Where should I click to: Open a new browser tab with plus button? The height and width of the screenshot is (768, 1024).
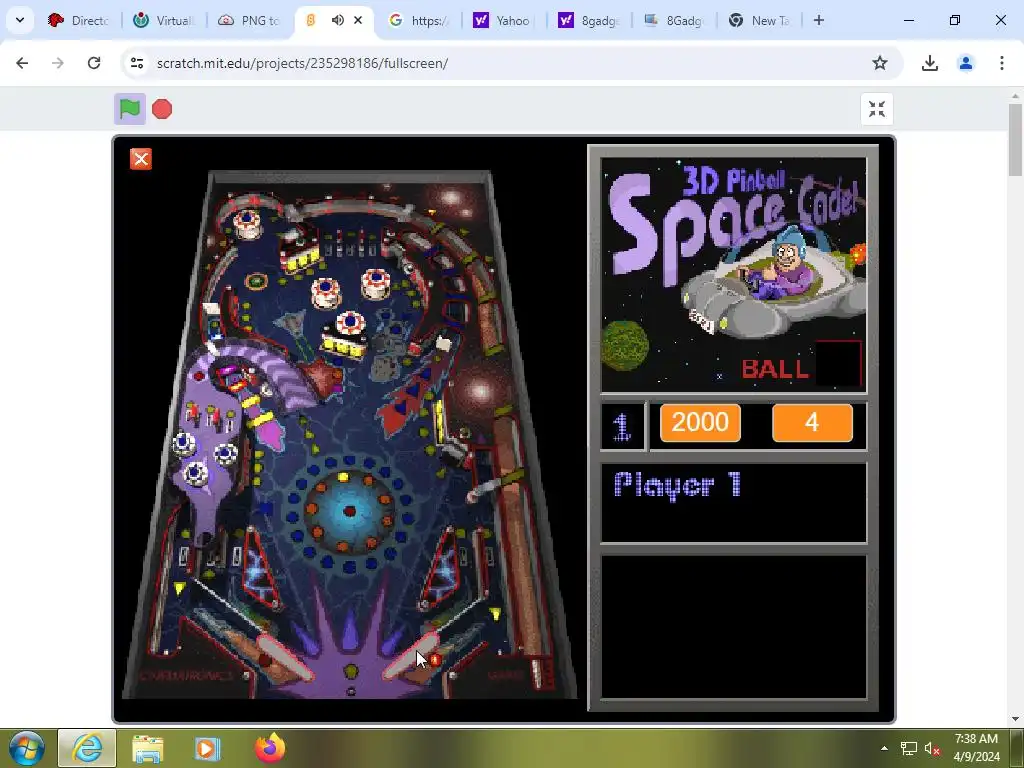818,20
